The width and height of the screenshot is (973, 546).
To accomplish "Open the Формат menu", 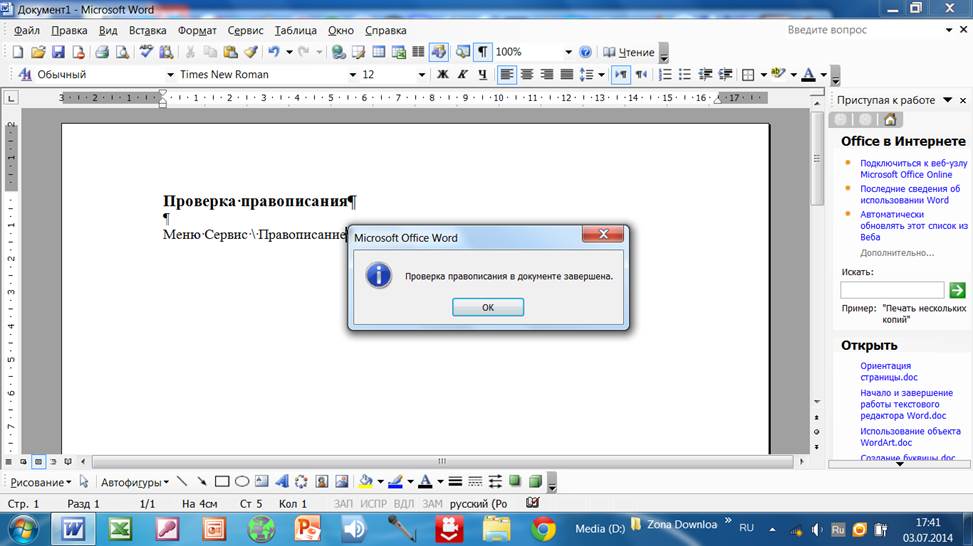I will 197,30.
